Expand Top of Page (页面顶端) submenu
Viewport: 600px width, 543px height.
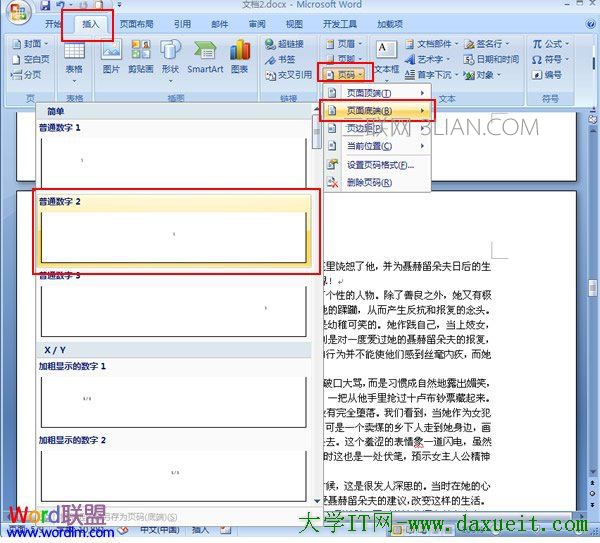click(x=377, y=93)
